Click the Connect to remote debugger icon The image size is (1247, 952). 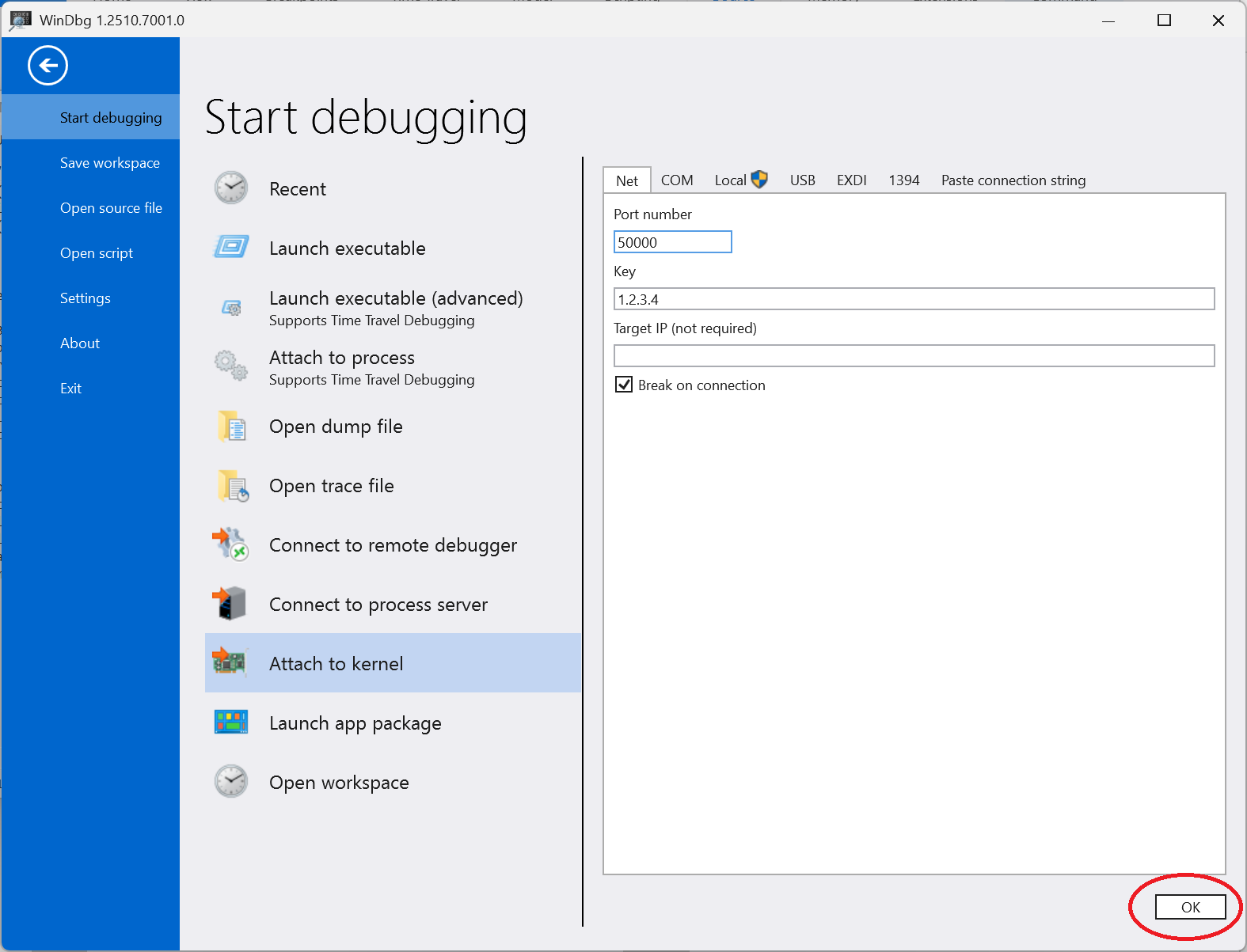tap(230, 544)
